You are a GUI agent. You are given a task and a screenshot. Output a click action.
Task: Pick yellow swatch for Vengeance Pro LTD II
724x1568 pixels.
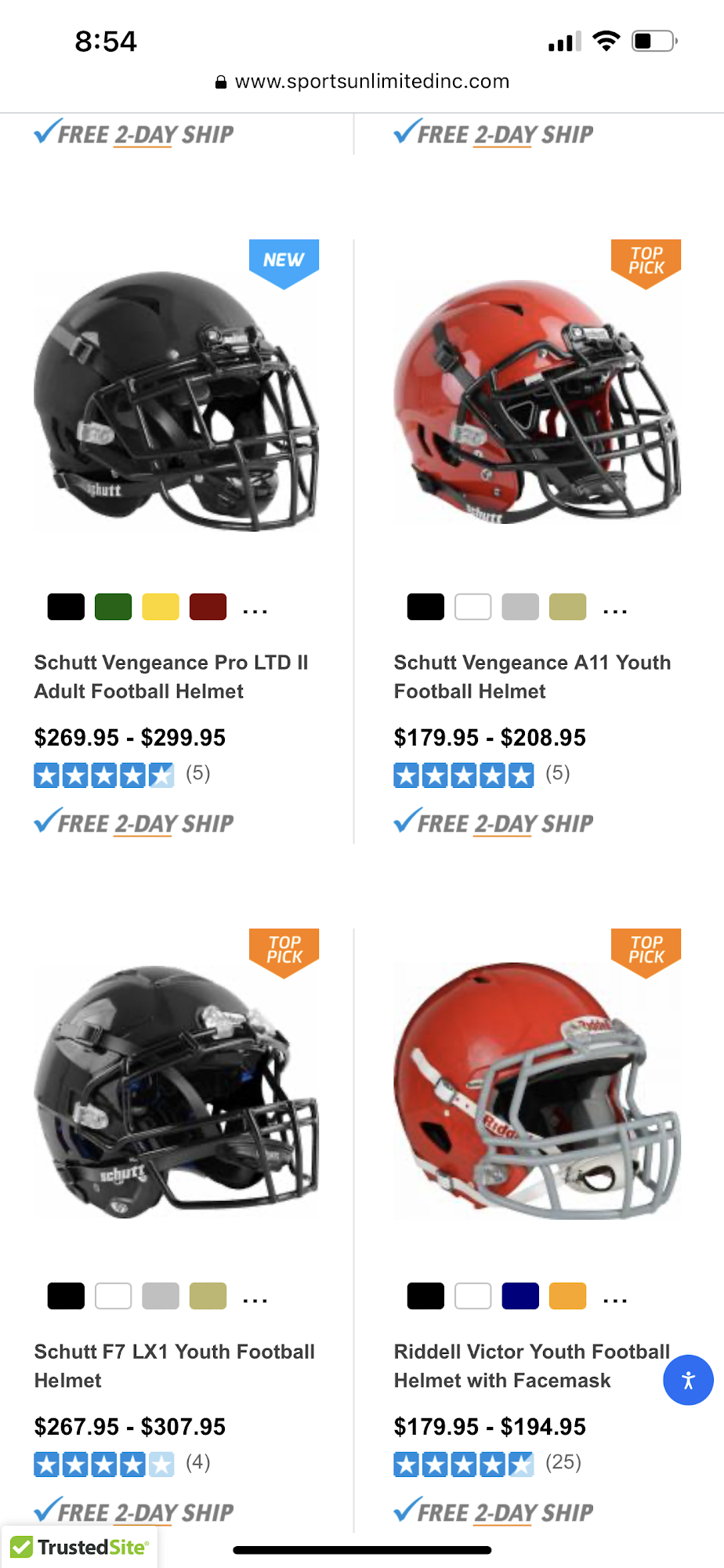tap(161, 607)
